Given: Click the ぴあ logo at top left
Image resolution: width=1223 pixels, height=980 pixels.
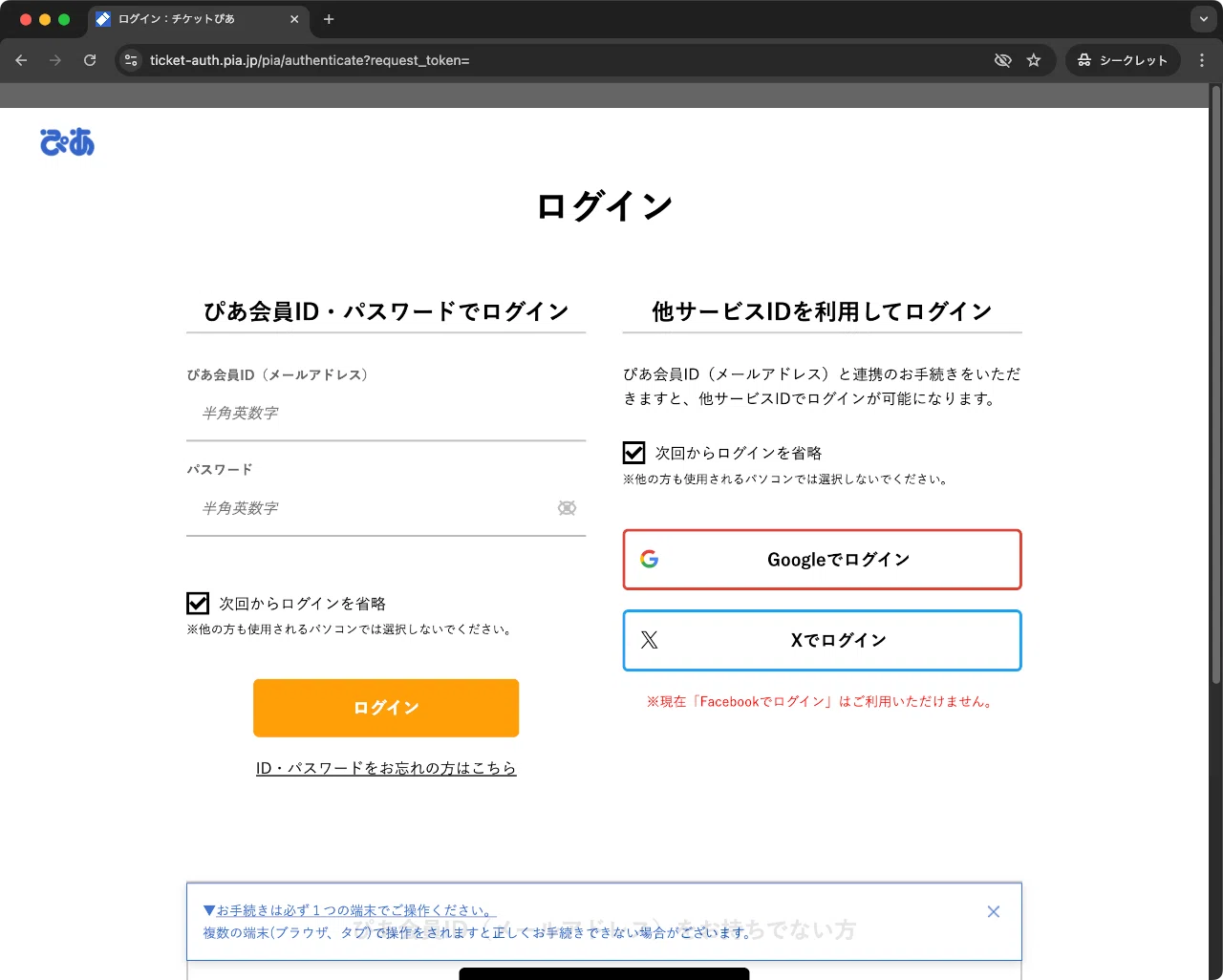Looking at the screenshot, I should 67,142.
